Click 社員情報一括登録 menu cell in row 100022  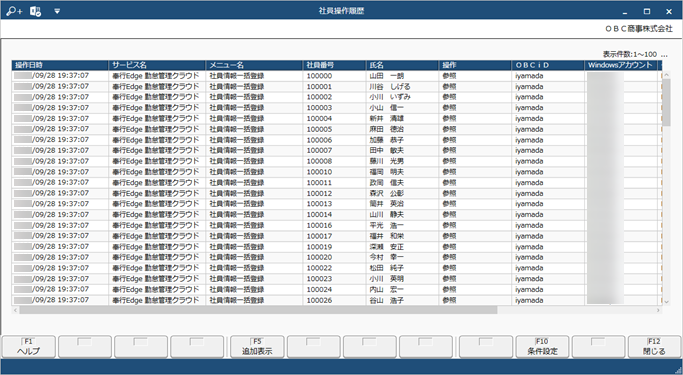[254, 268]
